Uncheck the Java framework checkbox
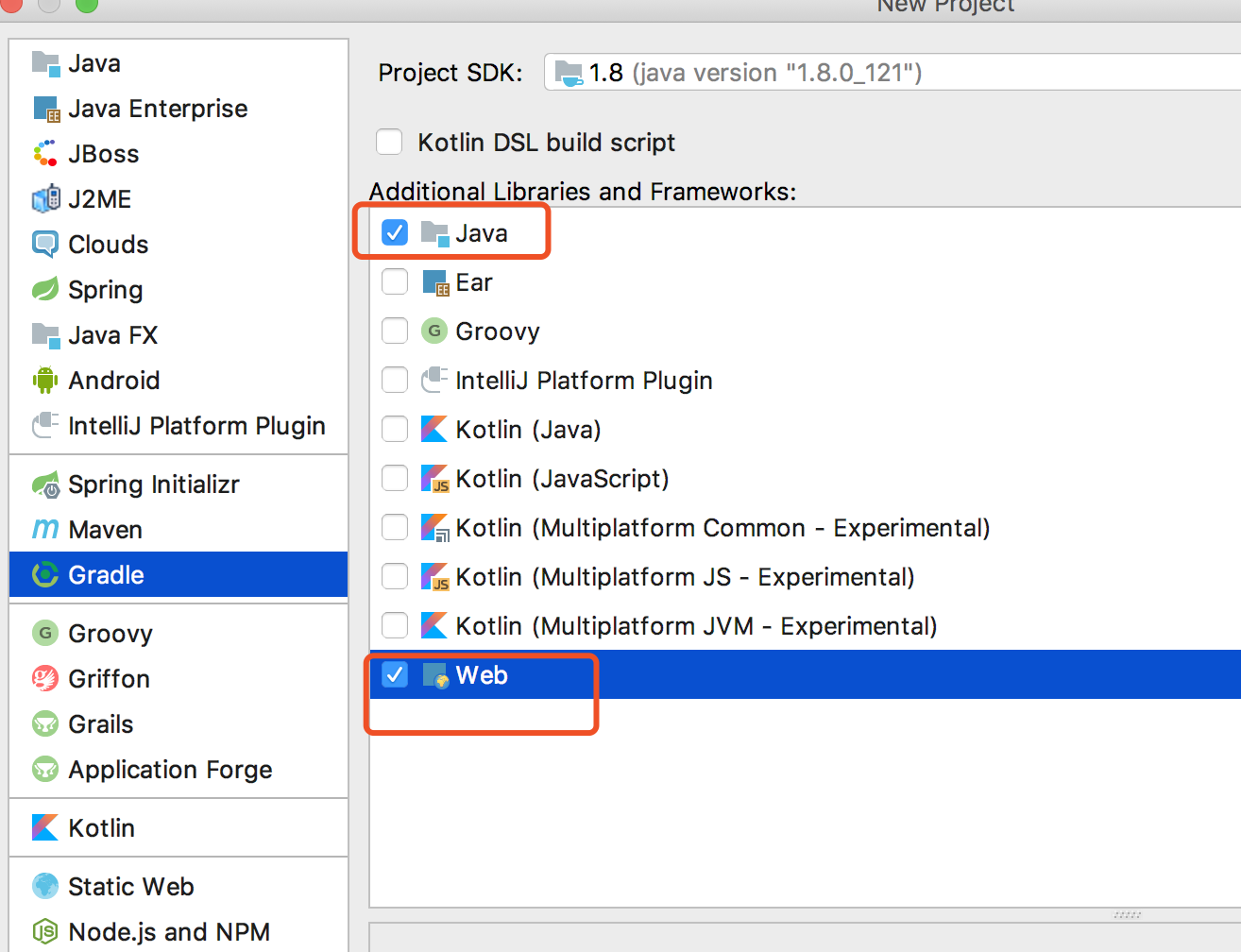This screenshot has height=952, width=1241. point(395,232)
